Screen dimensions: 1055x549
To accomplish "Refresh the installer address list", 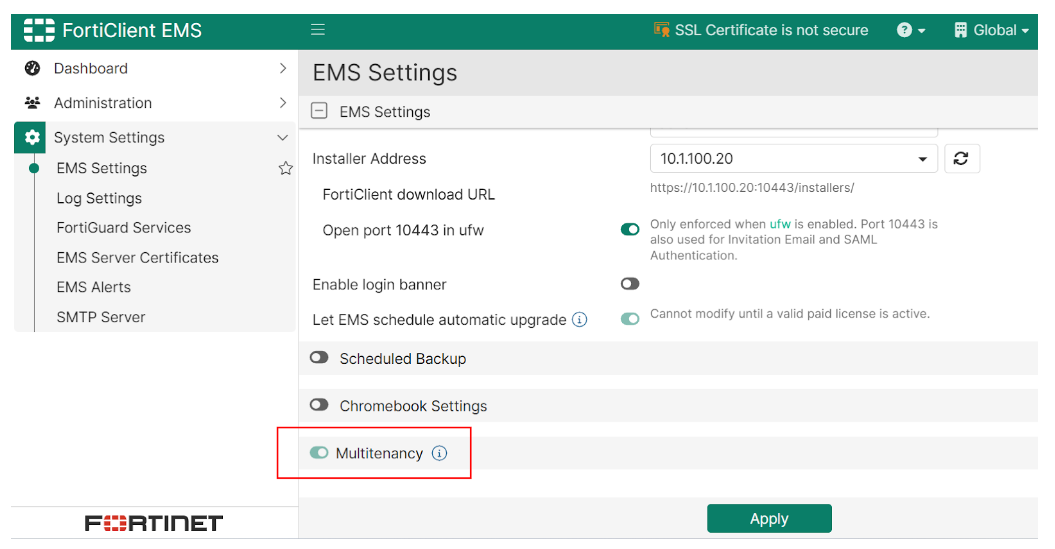I will click(x=961, y=159).
